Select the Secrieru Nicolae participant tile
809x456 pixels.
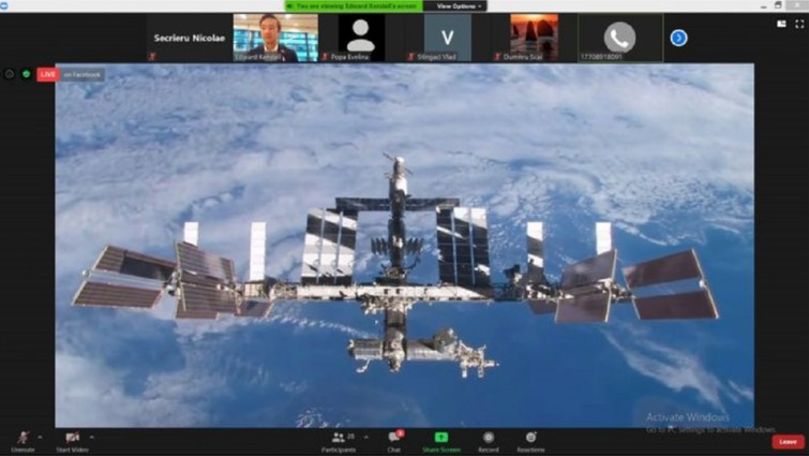pyautogui.click(x=189, y=38)
